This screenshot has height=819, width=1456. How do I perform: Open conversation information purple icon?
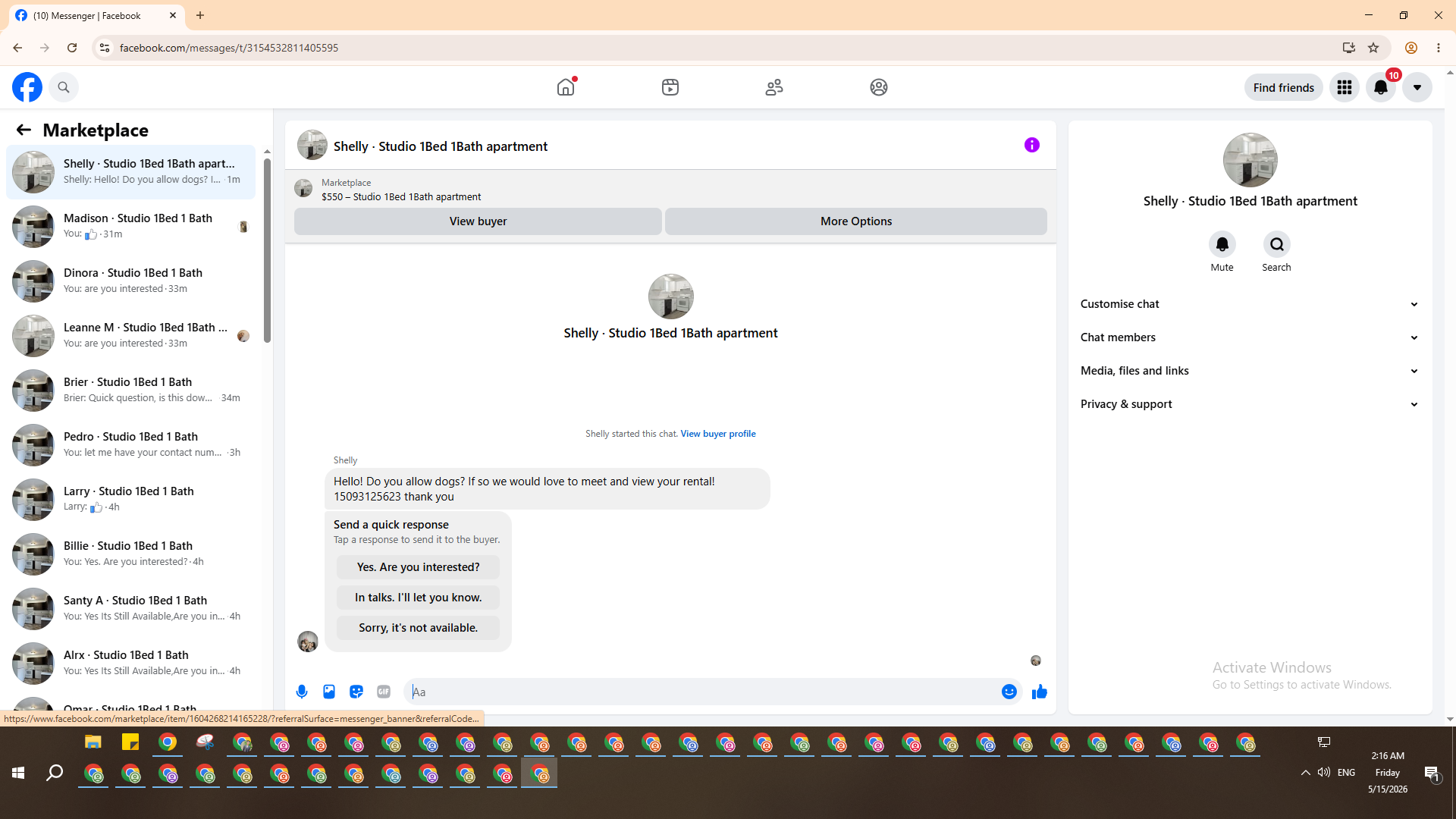coord(1032,145)
